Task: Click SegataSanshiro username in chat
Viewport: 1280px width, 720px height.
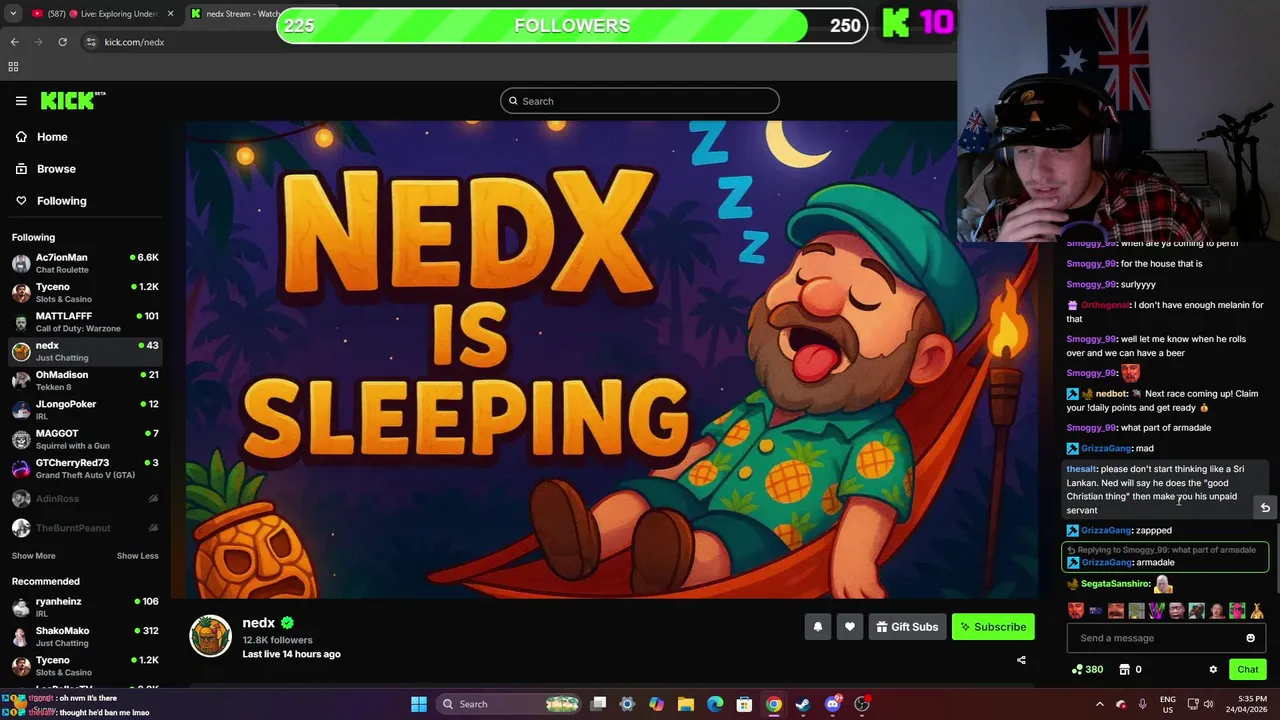Action: pyautogui.click(x=1116, y=584)
